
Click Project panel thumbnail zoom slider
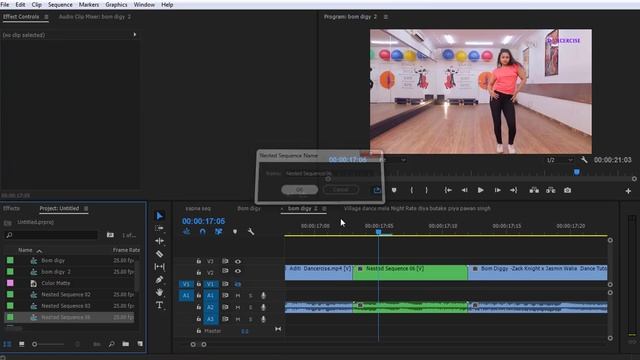pos(35,344)
